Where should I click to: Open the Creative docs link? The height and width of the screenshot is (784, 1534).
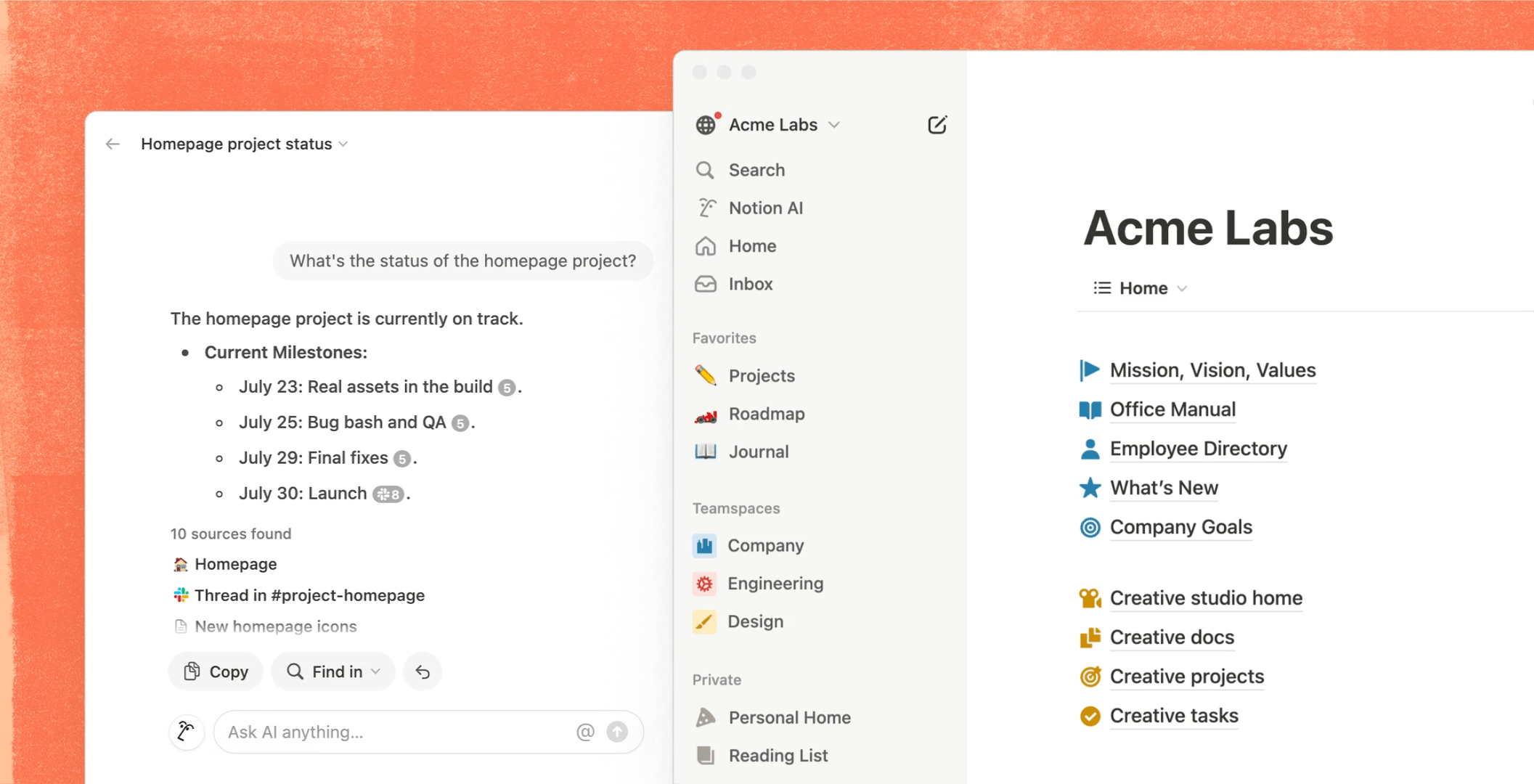coord(1172,637)
